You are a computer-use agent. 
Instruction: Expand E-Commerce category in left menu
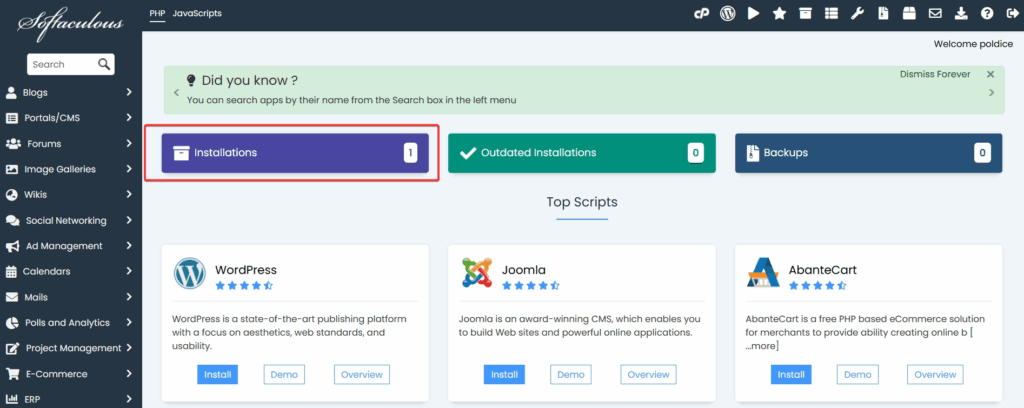click(x=70, y=374)
